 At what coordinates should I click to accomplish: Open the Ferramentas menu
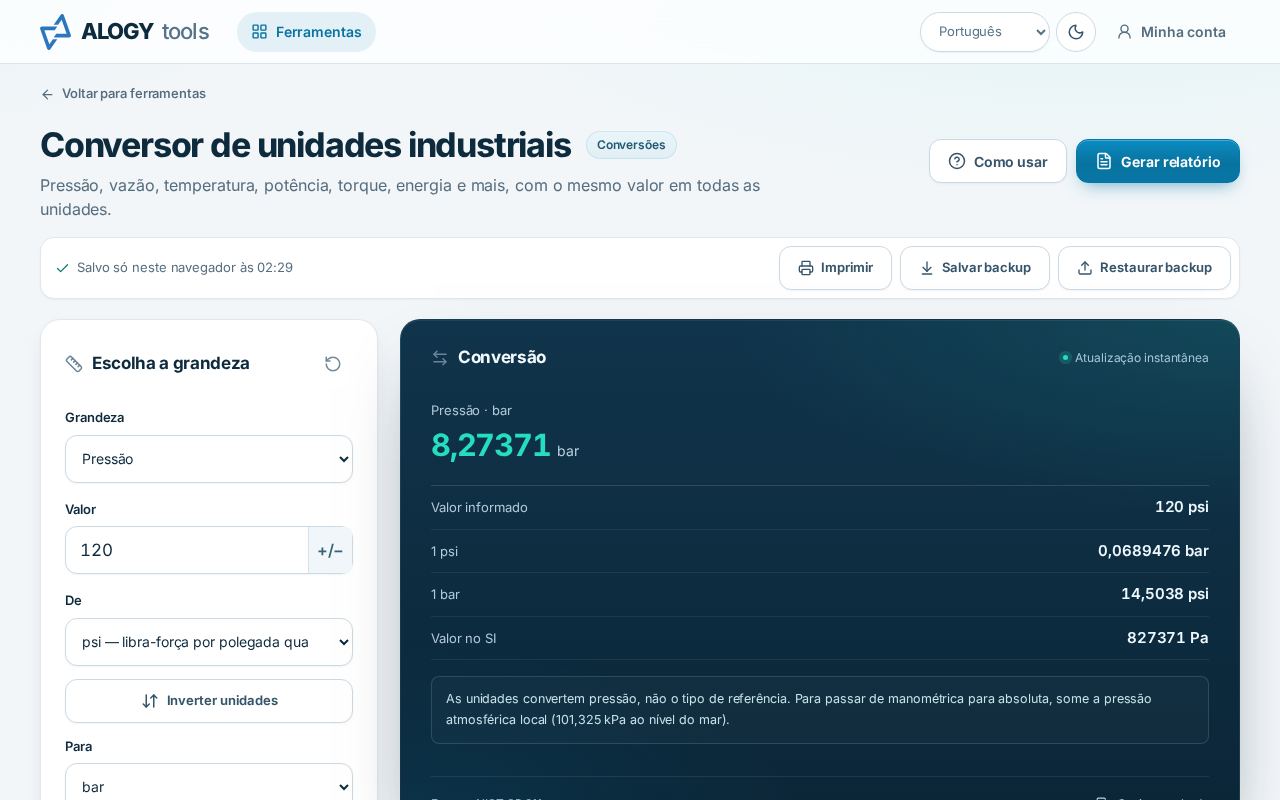(x=306, y=32)
